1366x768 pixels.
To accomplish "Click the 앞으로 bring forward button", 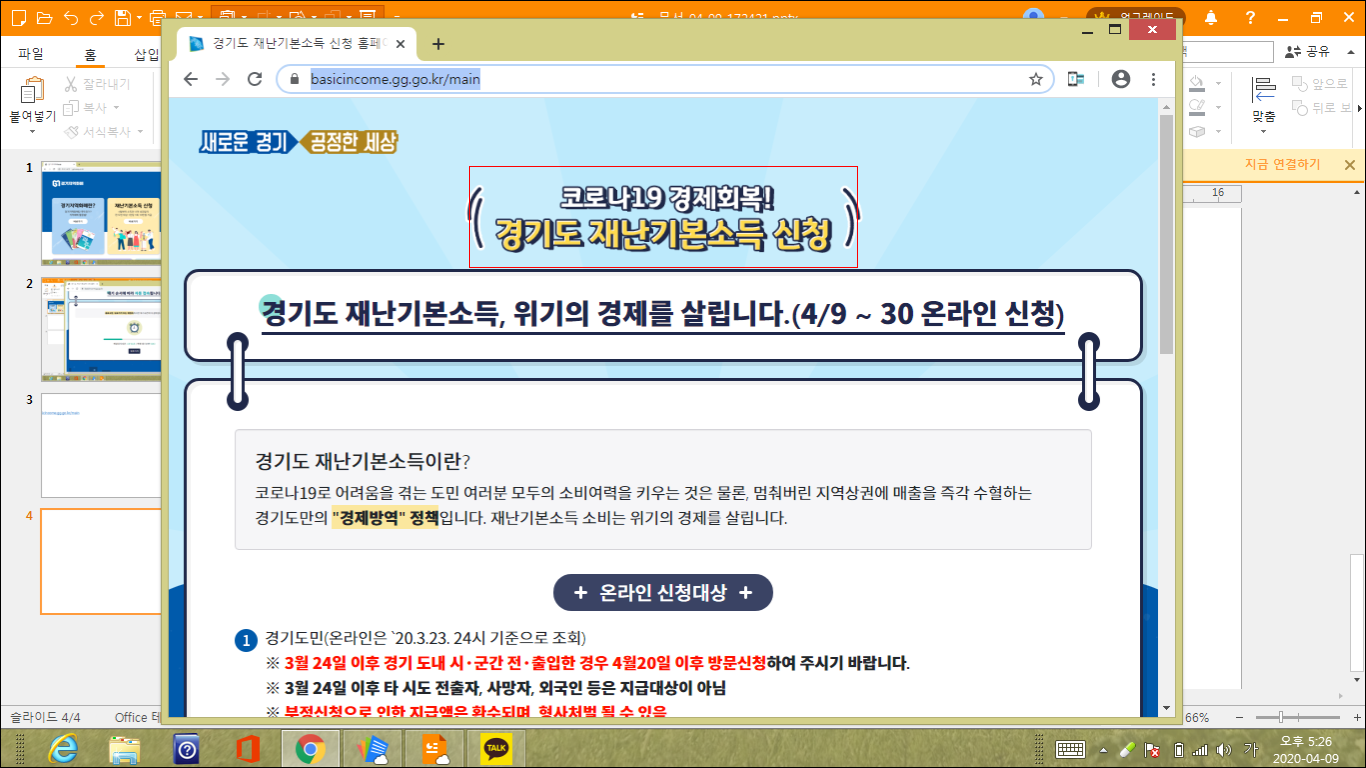I will click(x=1319, y=84).
